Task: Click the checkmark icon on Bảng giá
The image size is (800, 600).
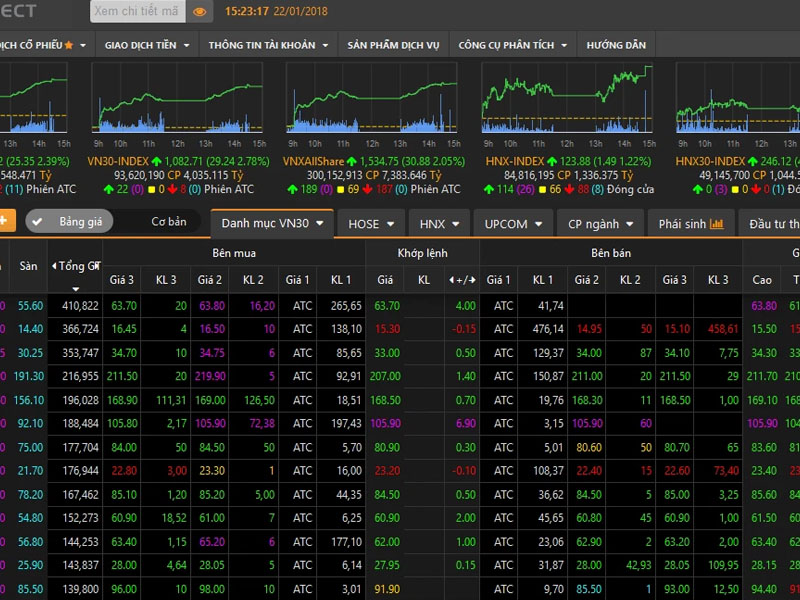Action: [x=37, y=222]
